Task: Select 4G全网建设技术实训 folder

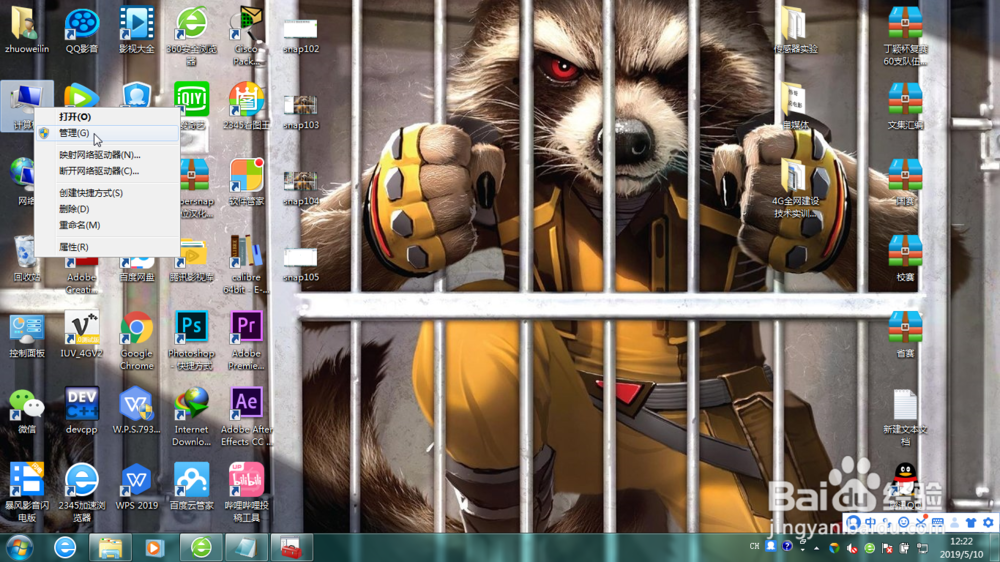Action: pyautogui.click(x=795, y=188)
